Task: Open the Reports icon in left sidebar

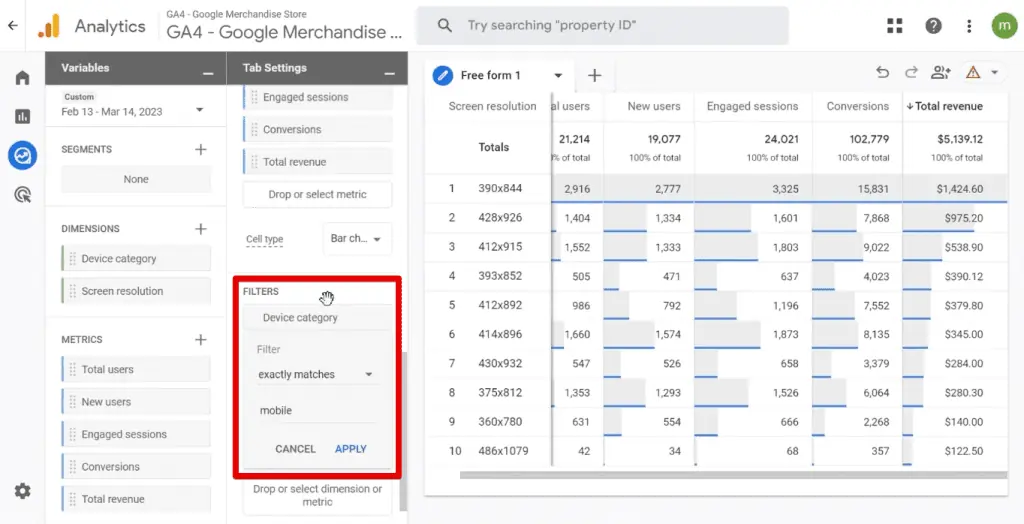Action: pos(22,116)
